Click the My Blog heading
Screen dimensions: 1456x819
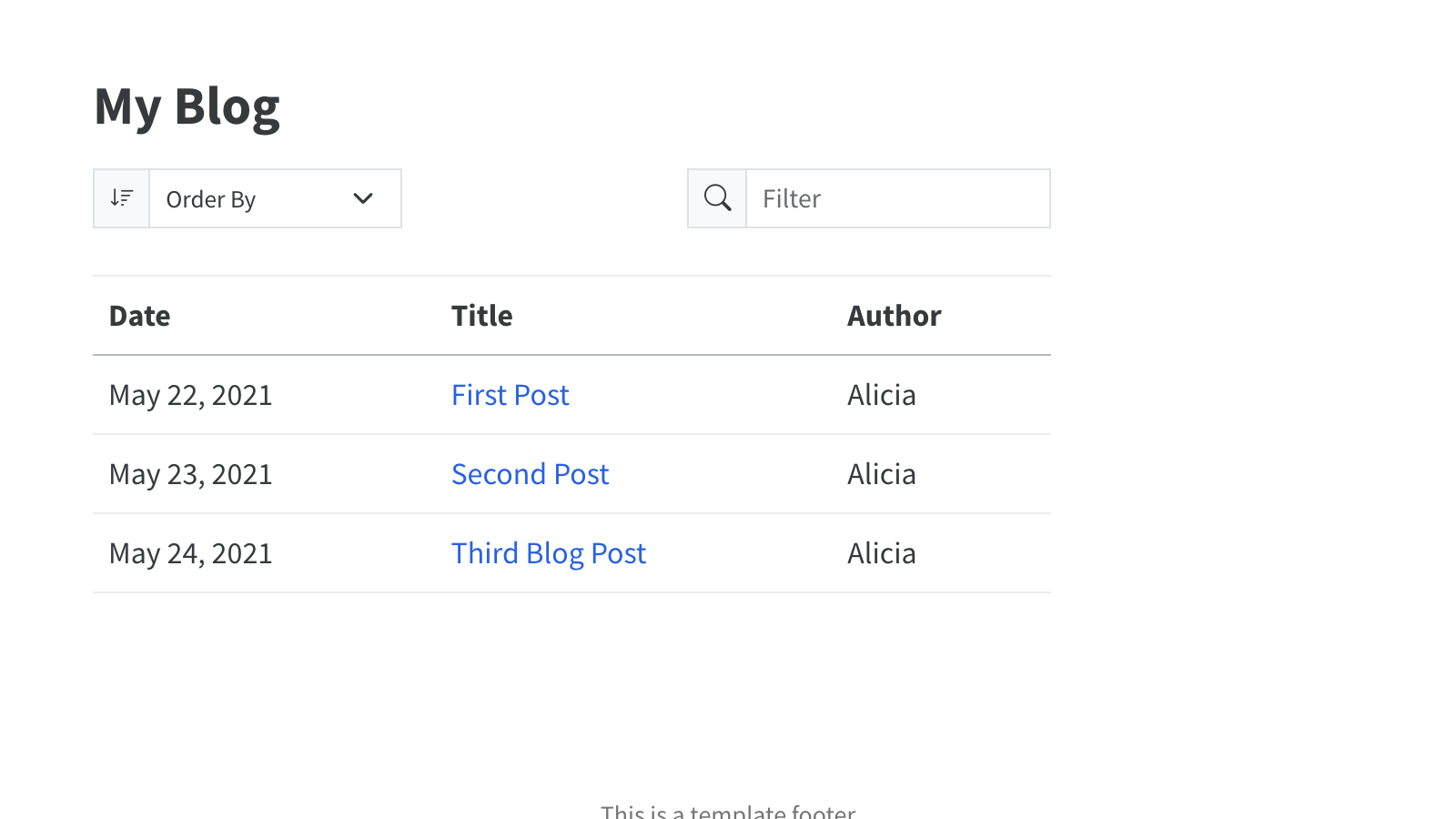click(187, 106)
